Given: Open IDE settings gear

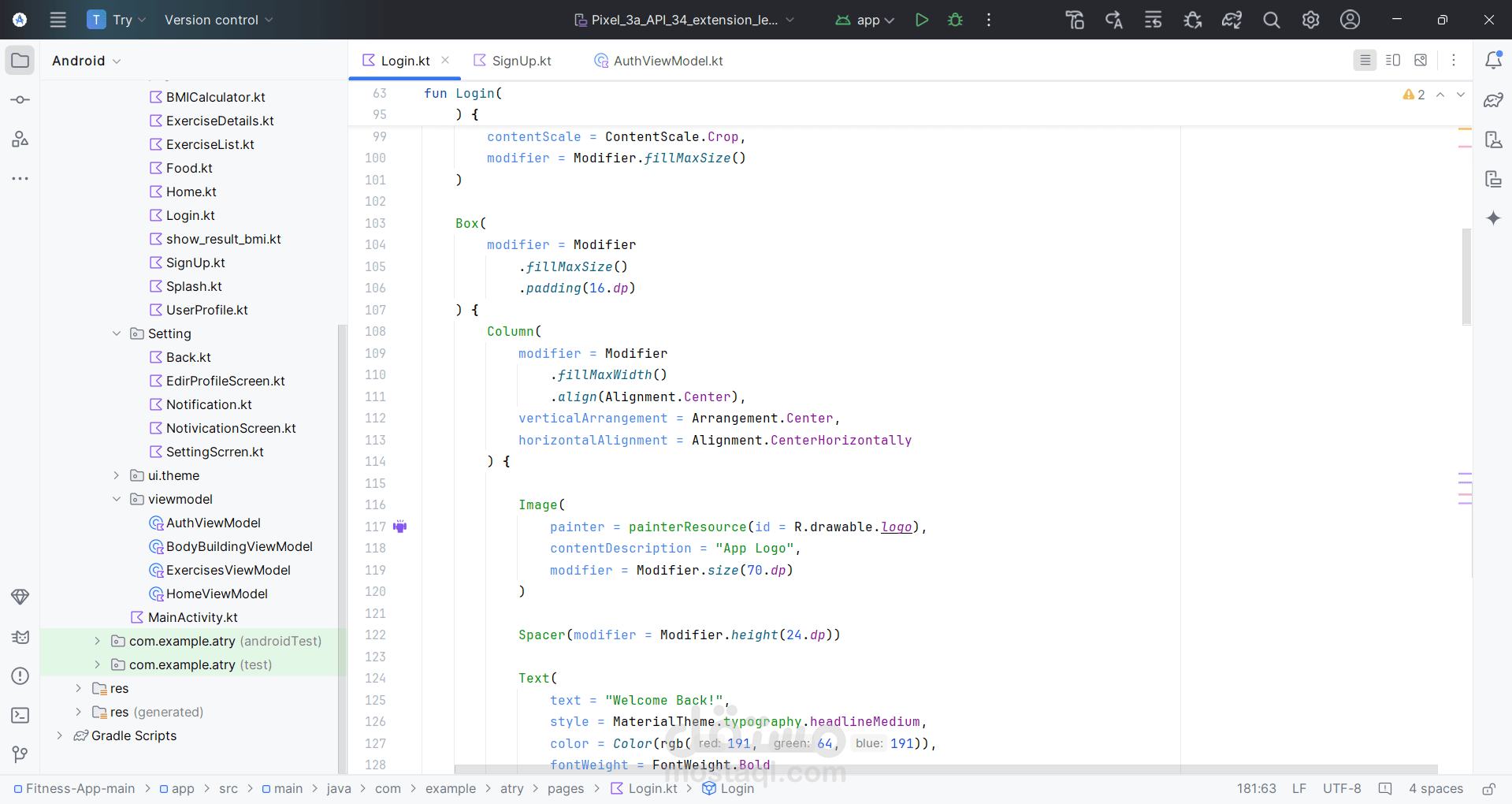Looking at the screenshot, I should pyautogui.click(x=1311, y=20).
